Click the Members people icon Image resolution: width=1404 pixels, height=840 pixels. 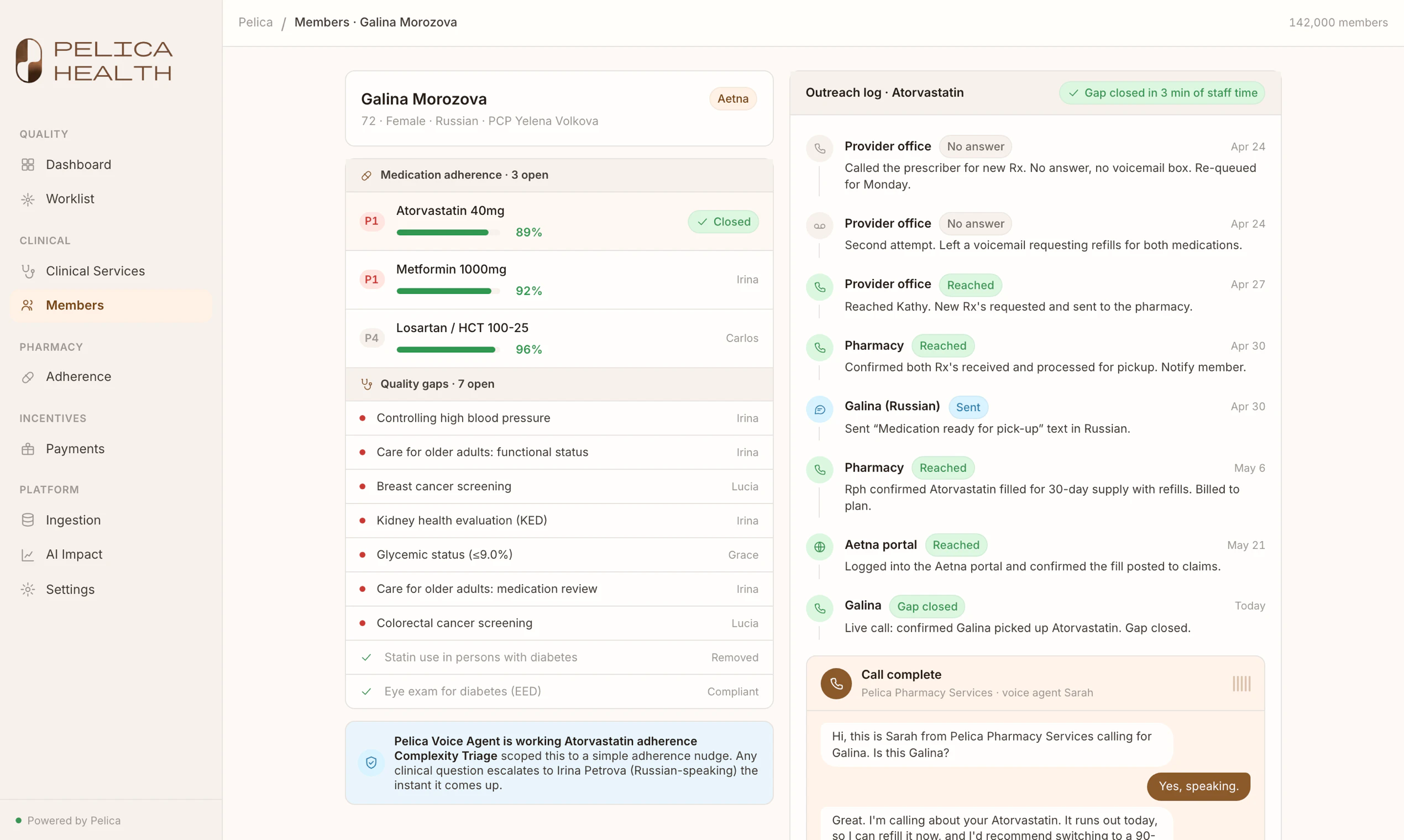[28, 306]
